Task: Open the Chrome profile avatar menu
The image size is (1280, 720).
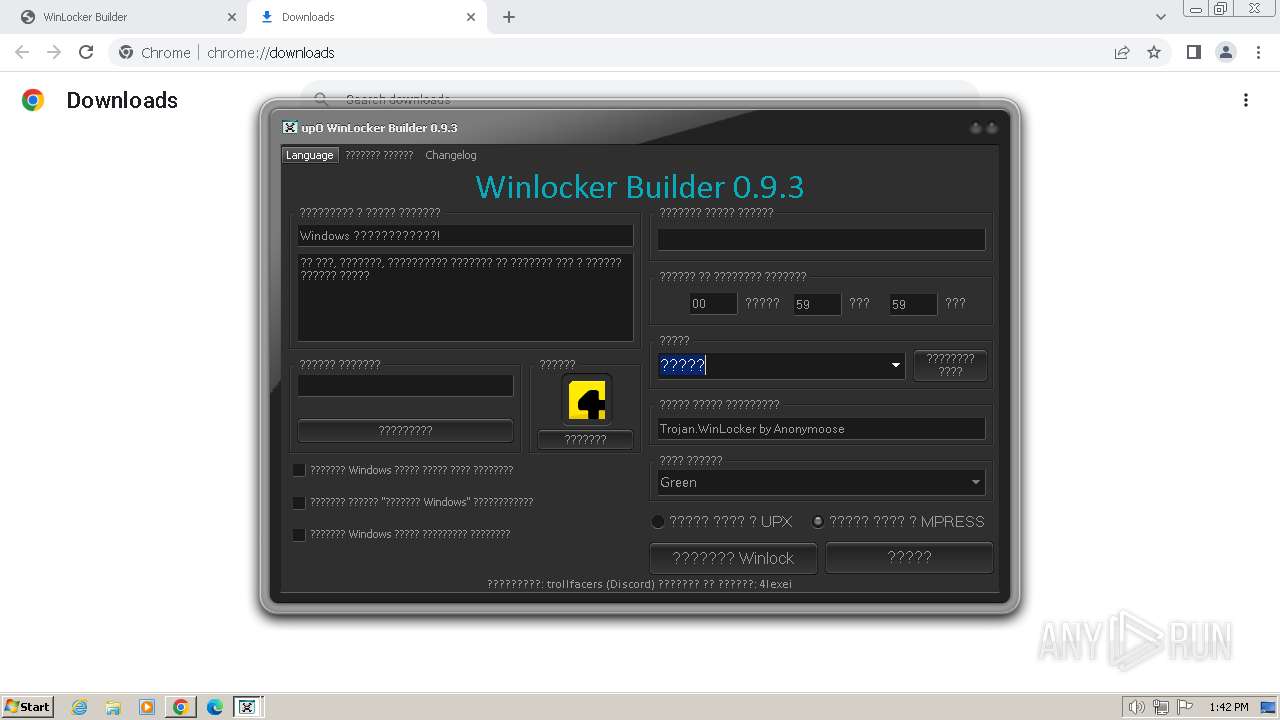Action: 1226,53
